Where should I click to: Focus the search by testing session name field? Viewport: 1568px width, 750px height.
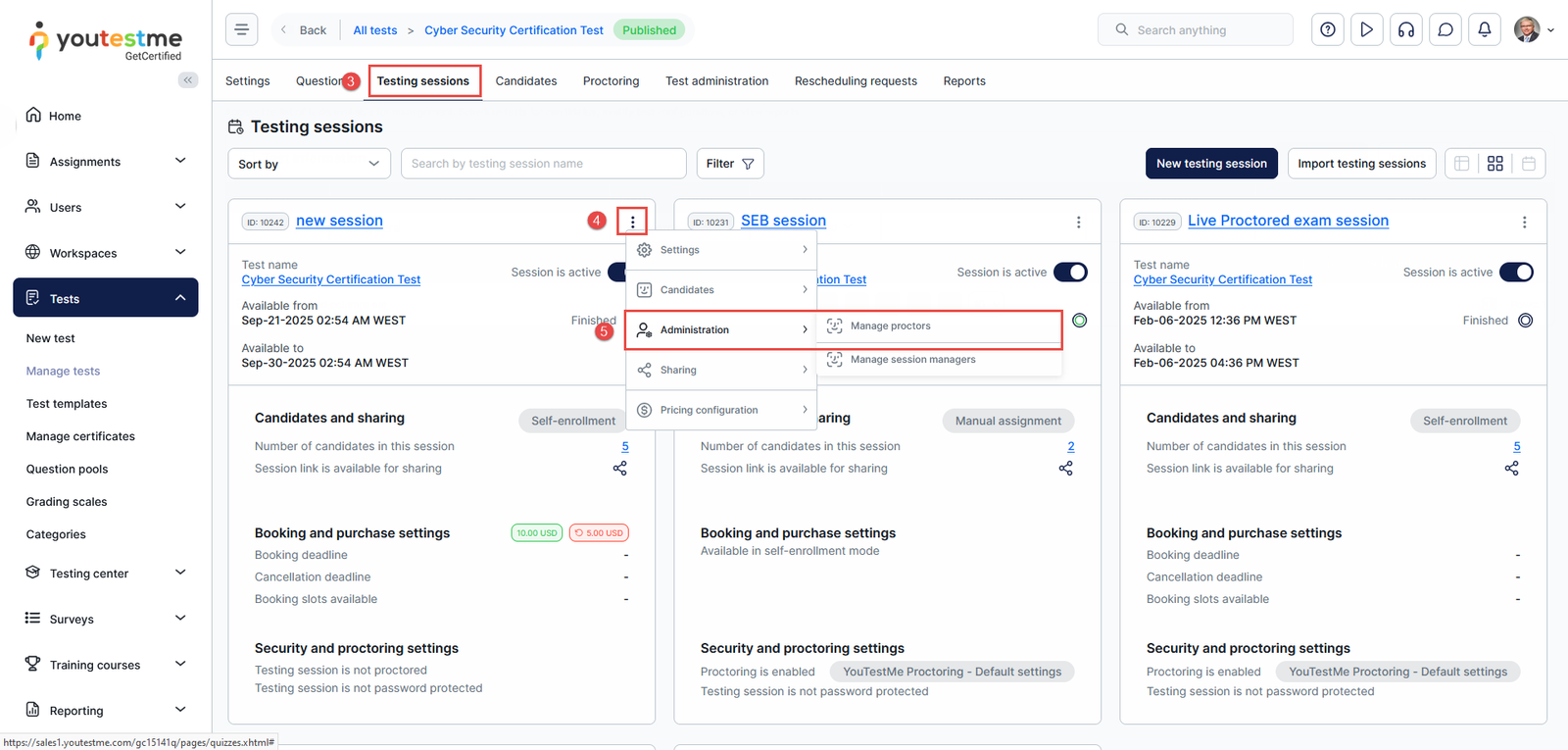(543, 164)
